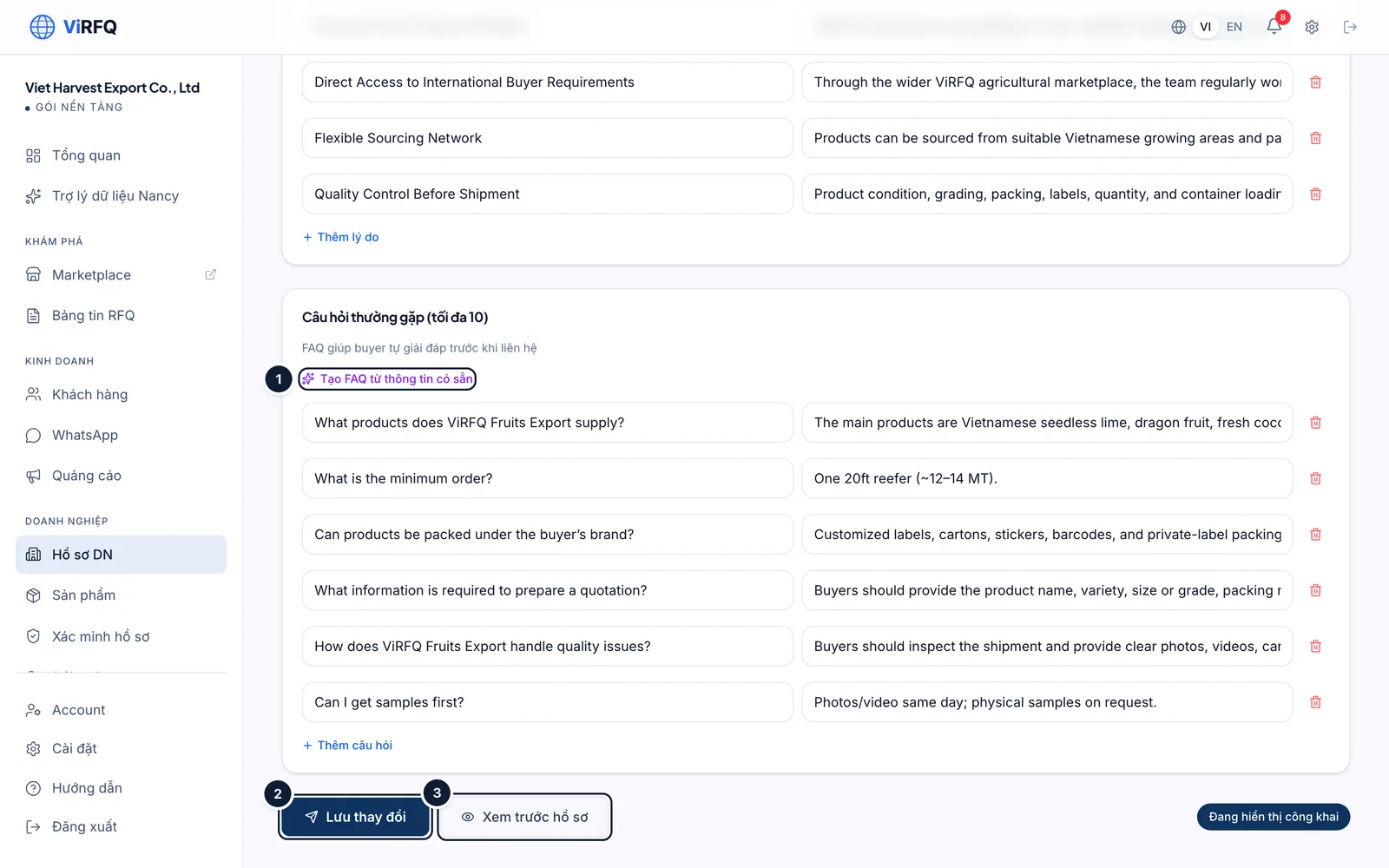Edit 'Can products be packed' question field
The height and width of the screenshot is (868, 1389).
point(548,535)
